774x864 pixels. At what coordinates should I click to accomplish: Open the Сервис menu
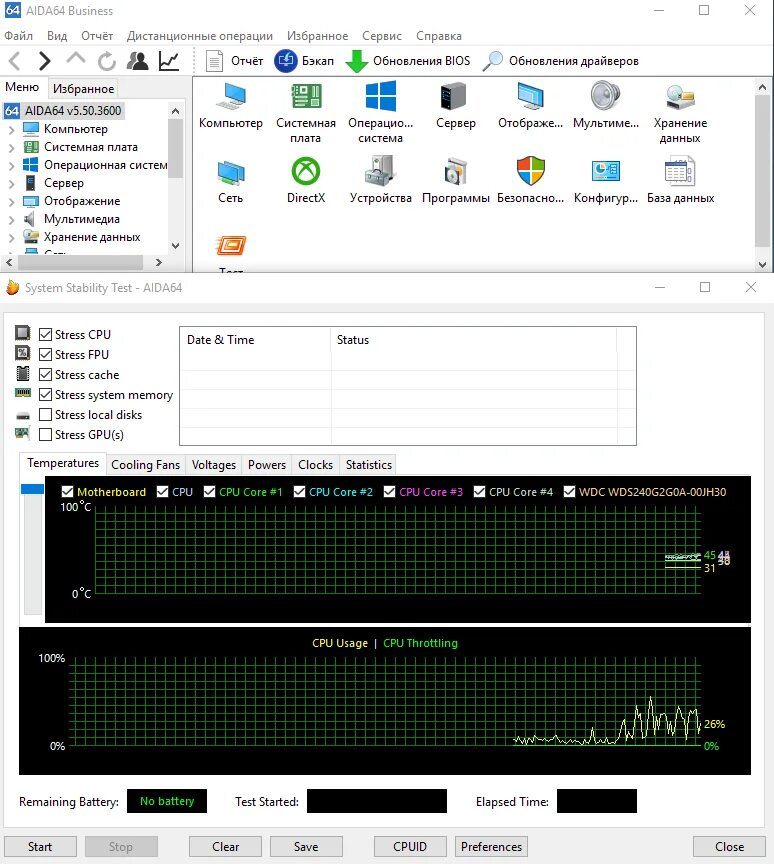[x=382, y=36]
